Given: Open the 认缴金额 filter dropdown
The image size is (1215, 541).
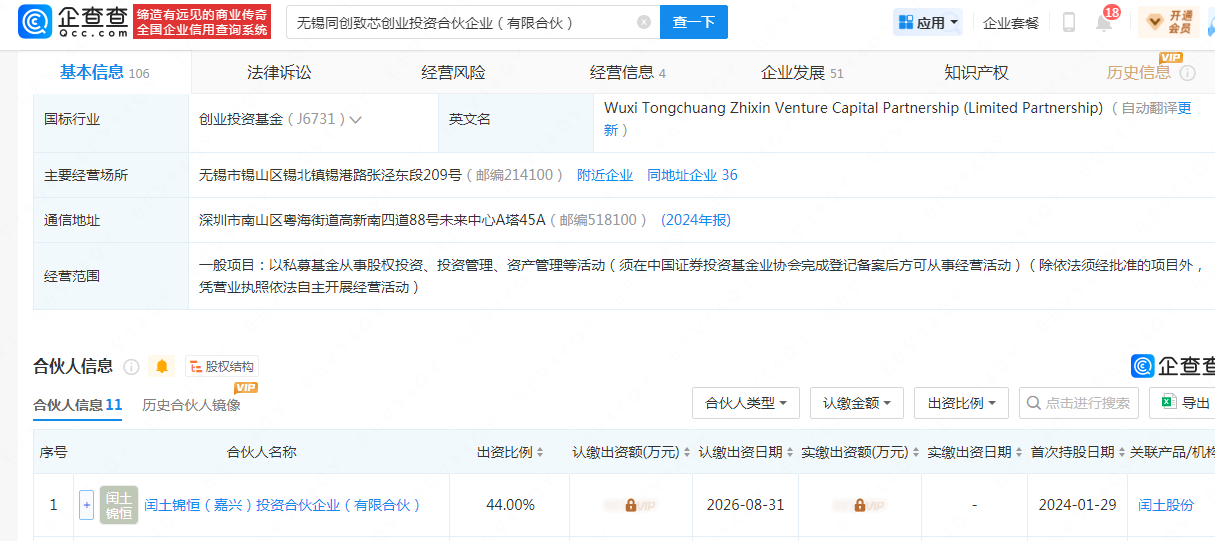Looking at the screenshot, I should click(857, 403).
